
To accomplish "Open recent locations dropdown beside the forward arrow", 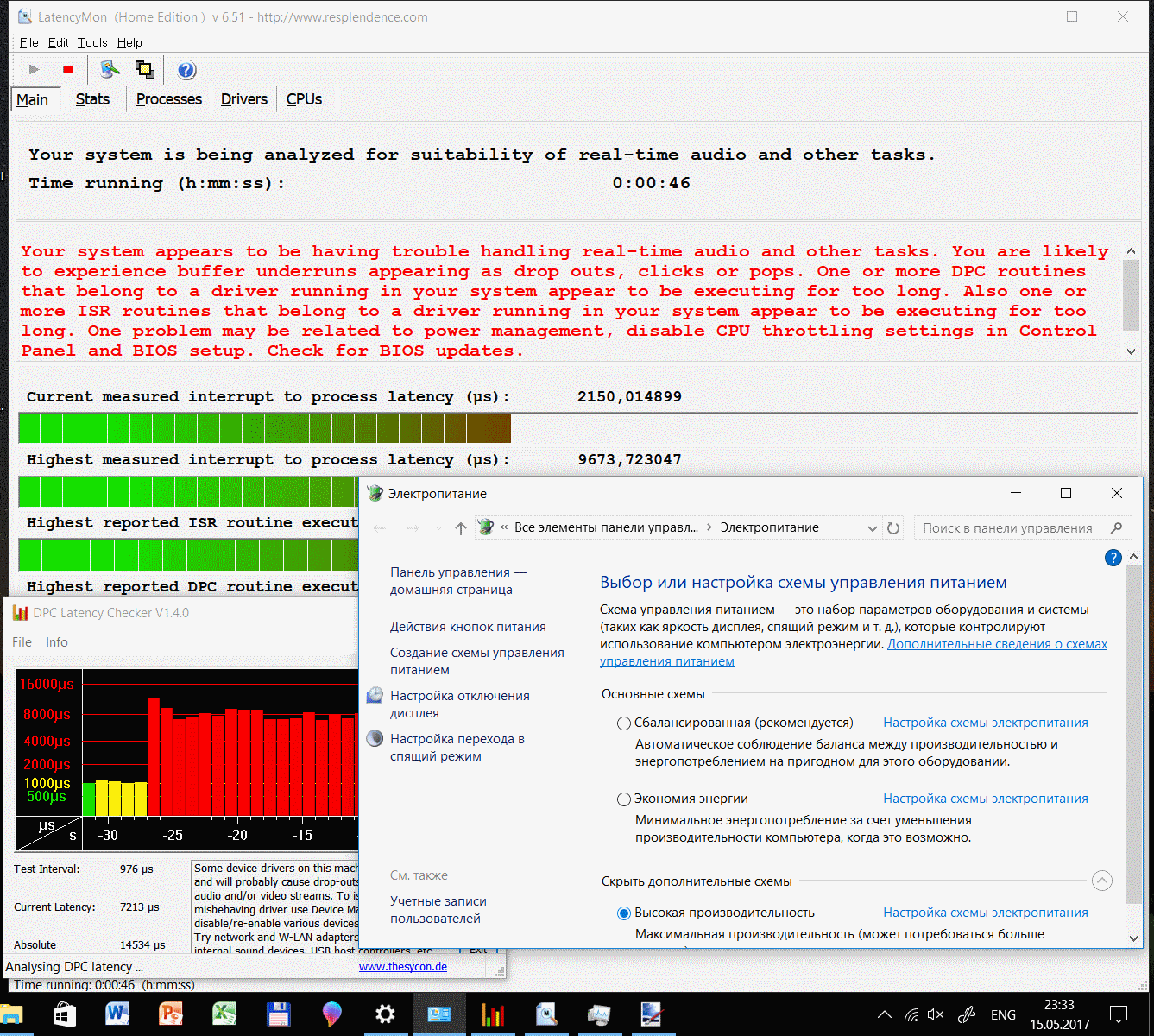I will click(x=438, y=528).
